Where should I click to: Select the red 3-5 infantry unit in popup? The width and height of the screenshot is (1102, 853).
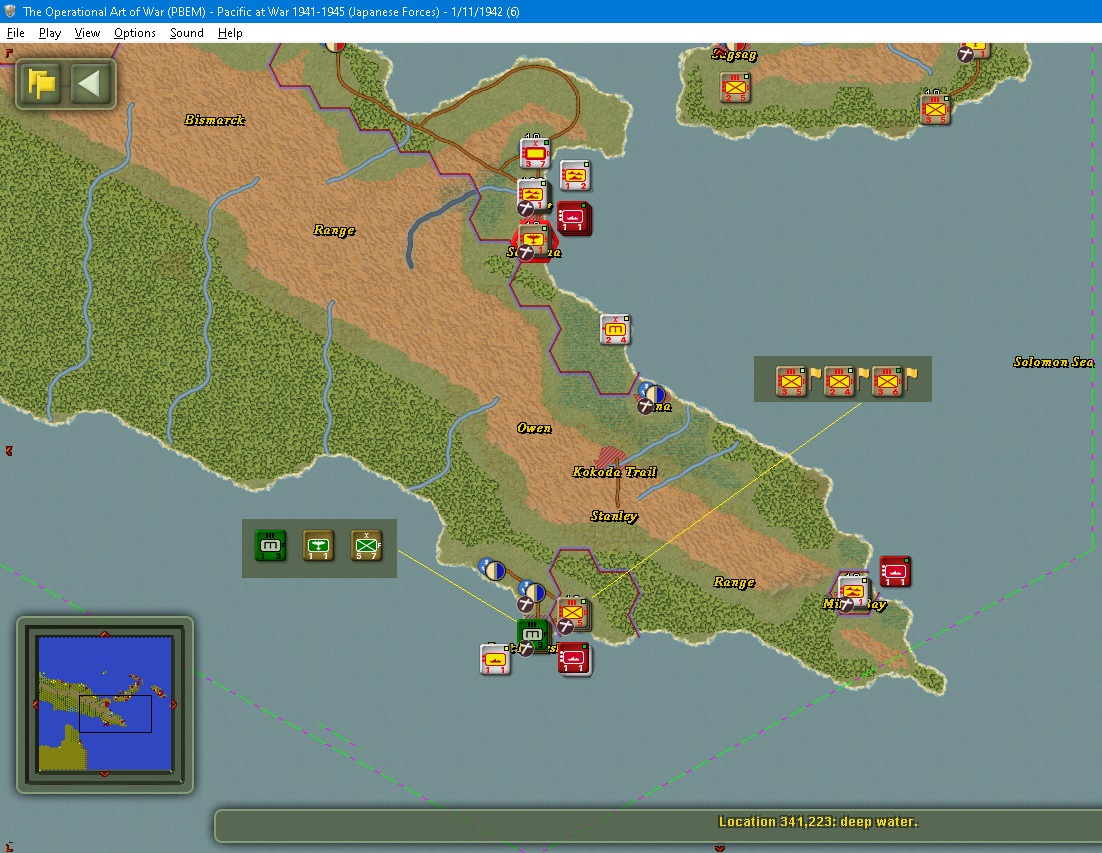[x=791, y=382]
